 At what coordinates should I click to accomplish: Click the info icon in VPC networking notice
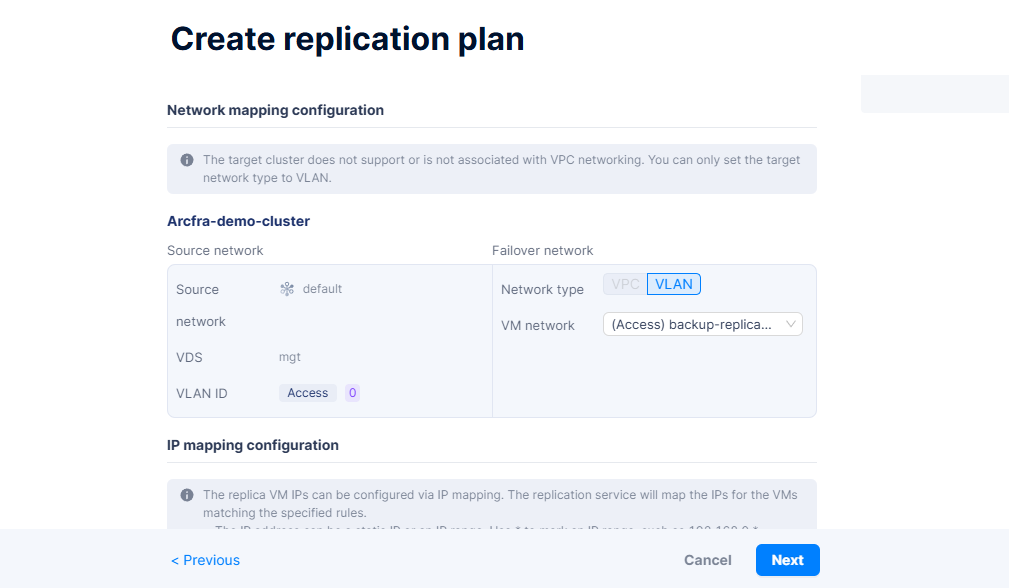187,160
